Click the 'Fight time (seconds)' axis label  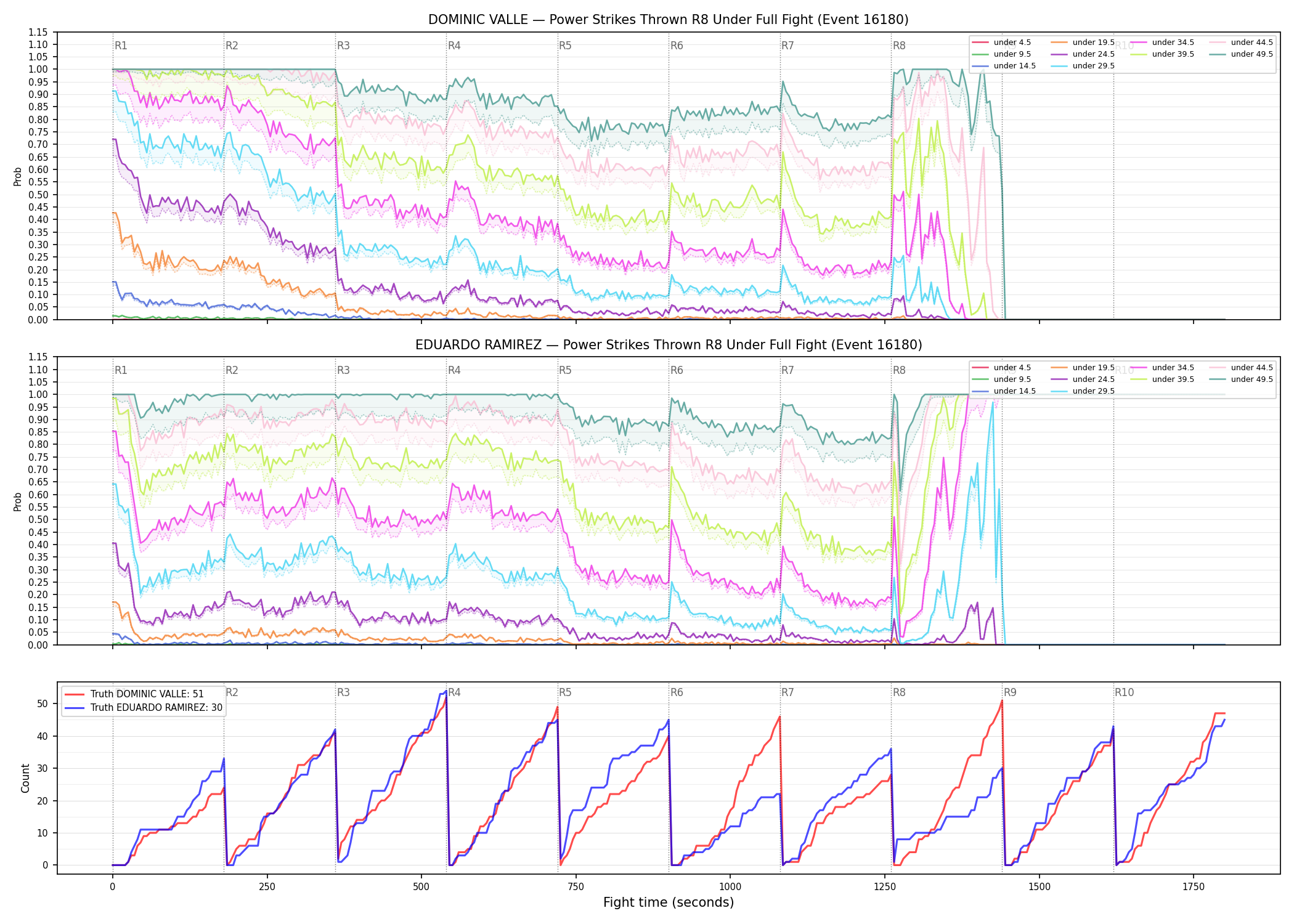coord(669,902)
